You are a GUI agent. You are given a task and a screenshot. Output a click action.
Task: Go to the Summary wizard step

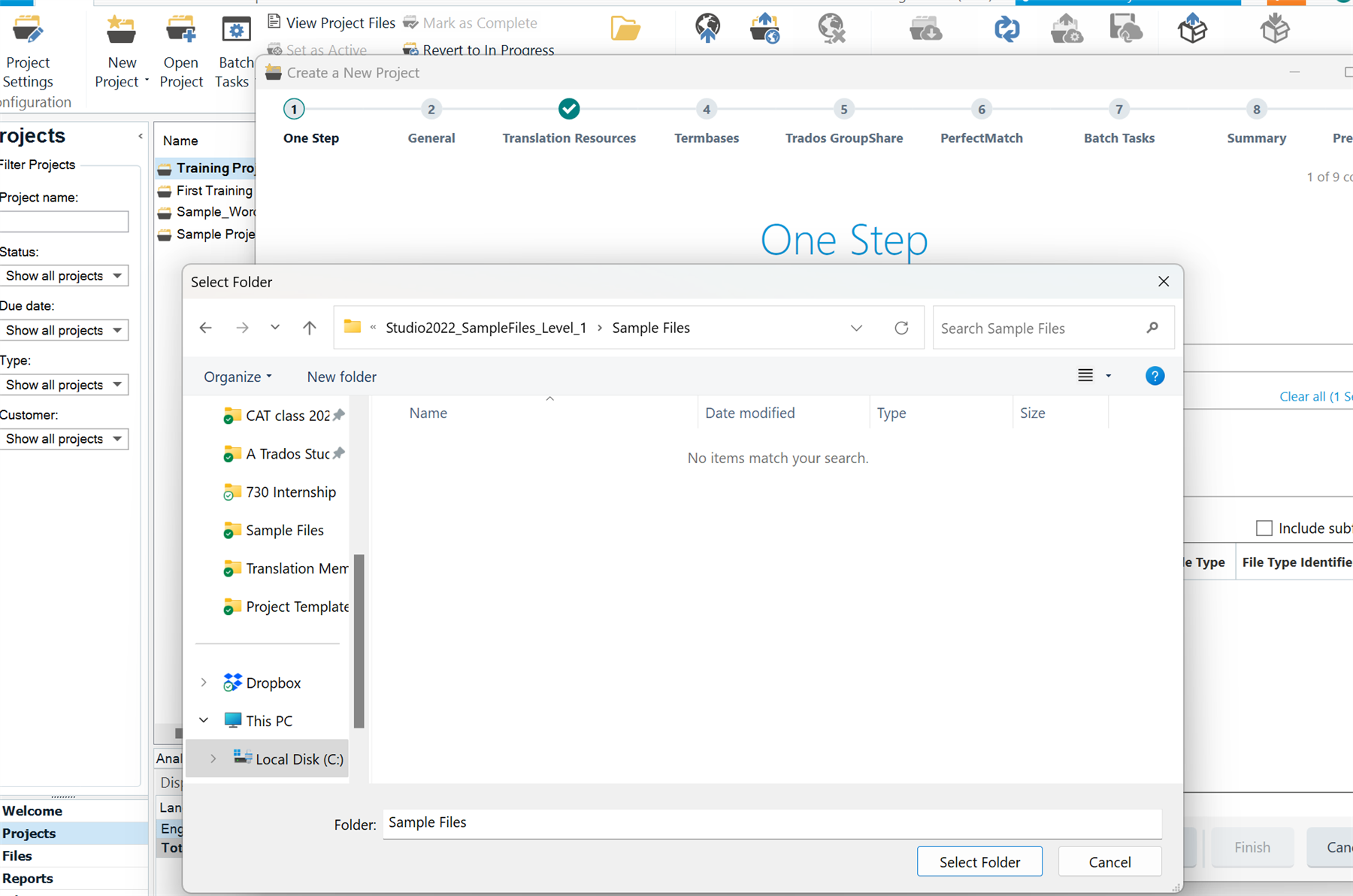[x=1257, y=122]
